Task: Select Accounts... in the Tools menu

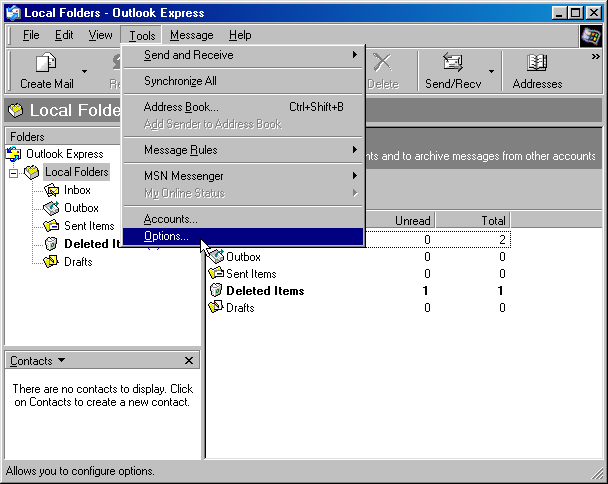Action: click(171, 219)
